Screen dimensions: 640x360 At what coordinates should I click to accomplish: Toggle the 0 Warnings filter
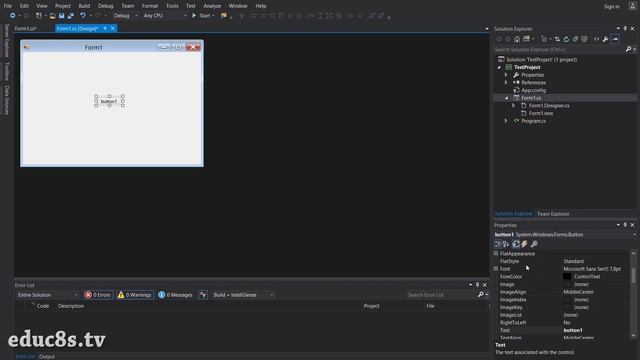[x=135, y=295]
